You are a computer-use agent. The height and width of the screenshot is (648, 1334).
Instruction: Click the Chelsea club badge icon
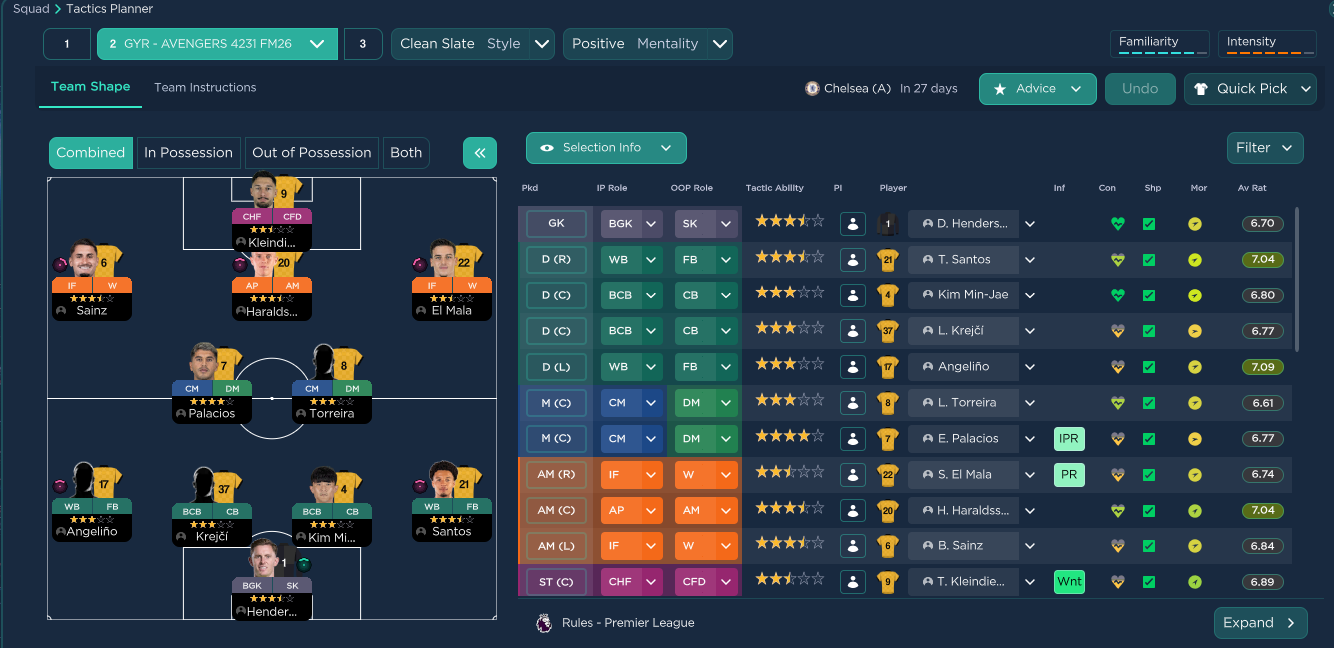coord(812,88)
